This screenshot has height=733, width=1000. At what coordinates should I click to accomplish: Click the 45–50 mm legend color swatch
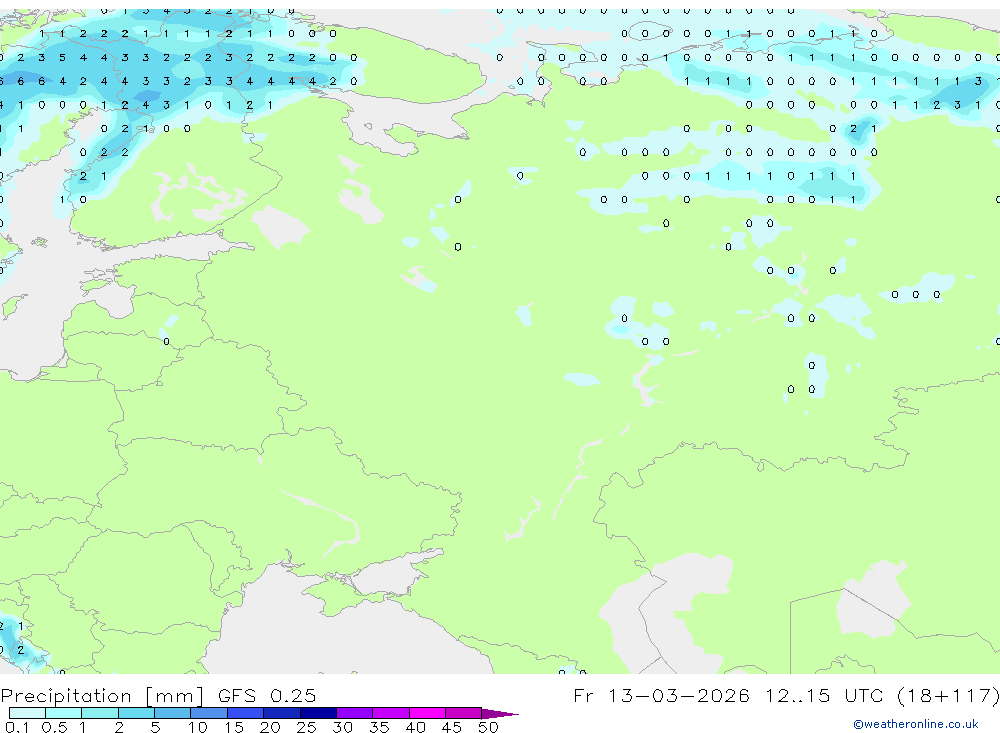(x=464, y=713)
